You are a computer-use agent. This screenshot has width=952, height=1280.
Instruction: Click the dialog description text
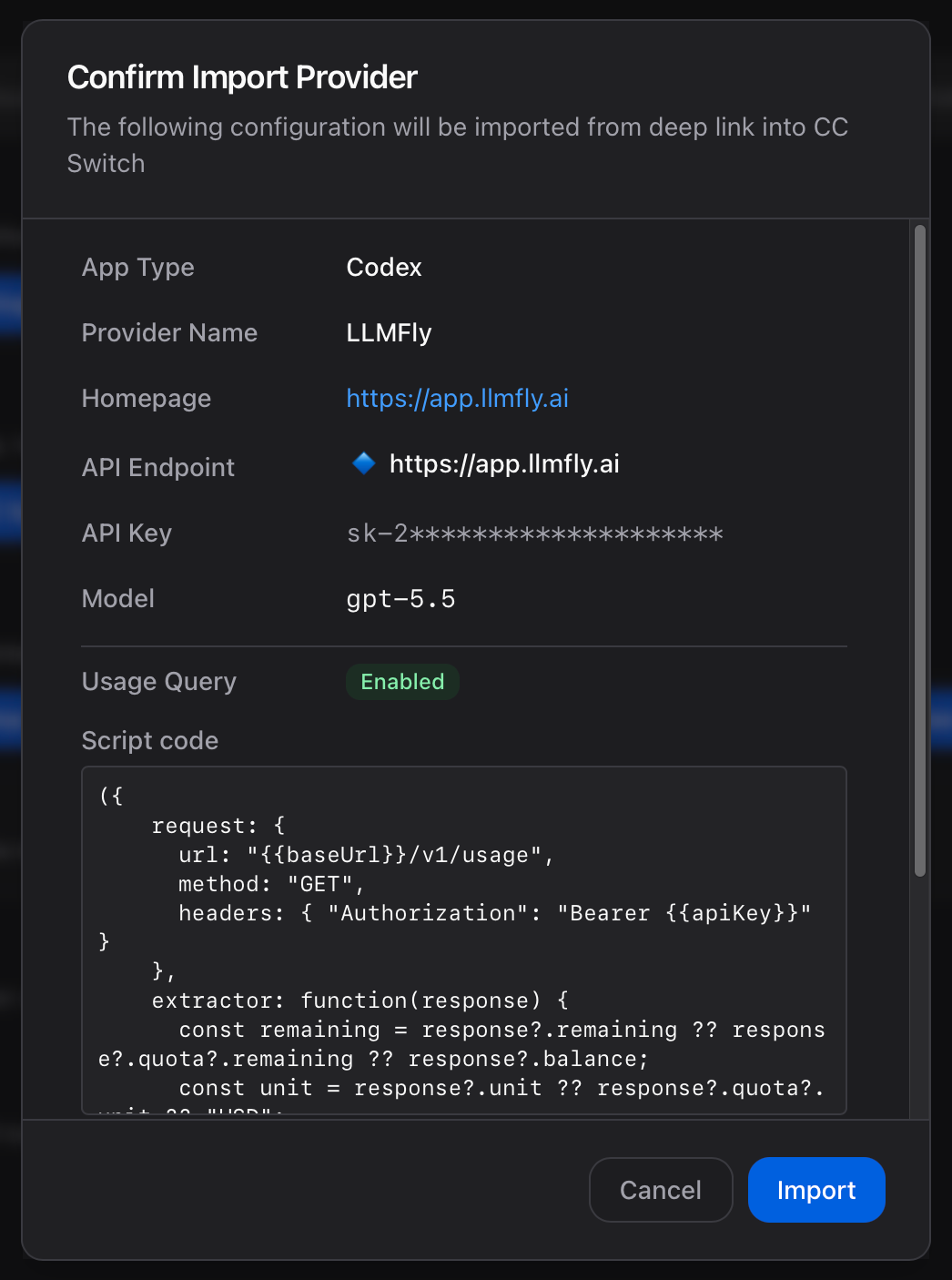click(458, 145)
